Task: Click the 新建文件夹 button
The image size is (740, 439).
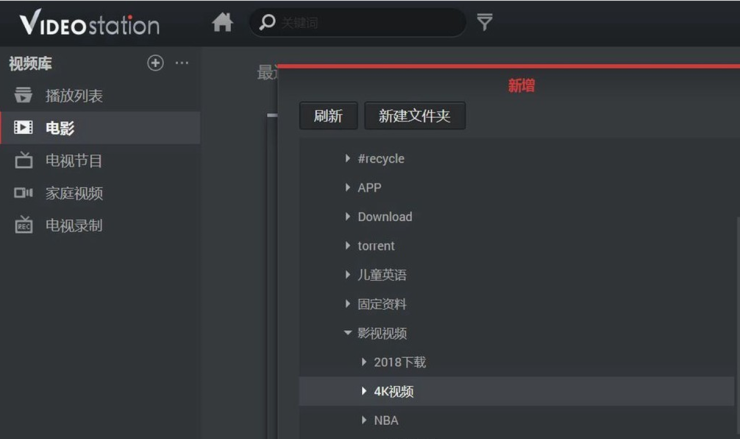Action: click(x=414, y=116)
